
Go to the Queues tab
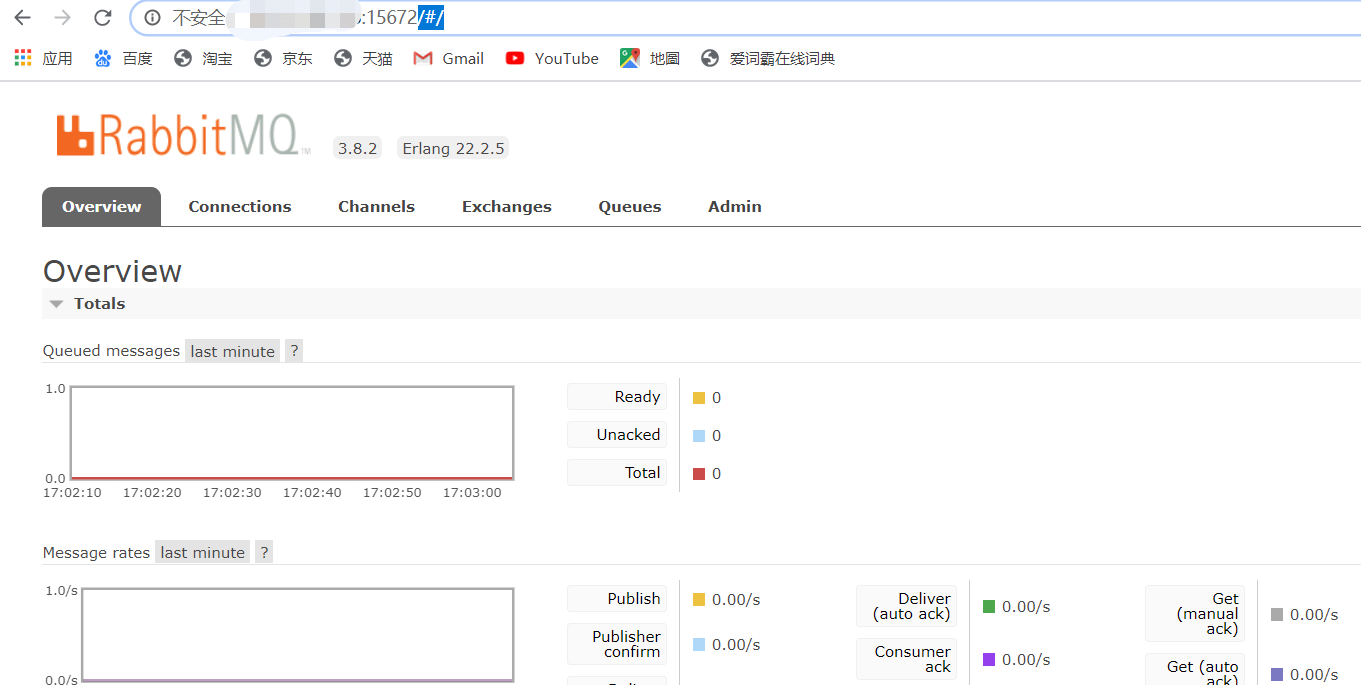[x=630, y=207]
